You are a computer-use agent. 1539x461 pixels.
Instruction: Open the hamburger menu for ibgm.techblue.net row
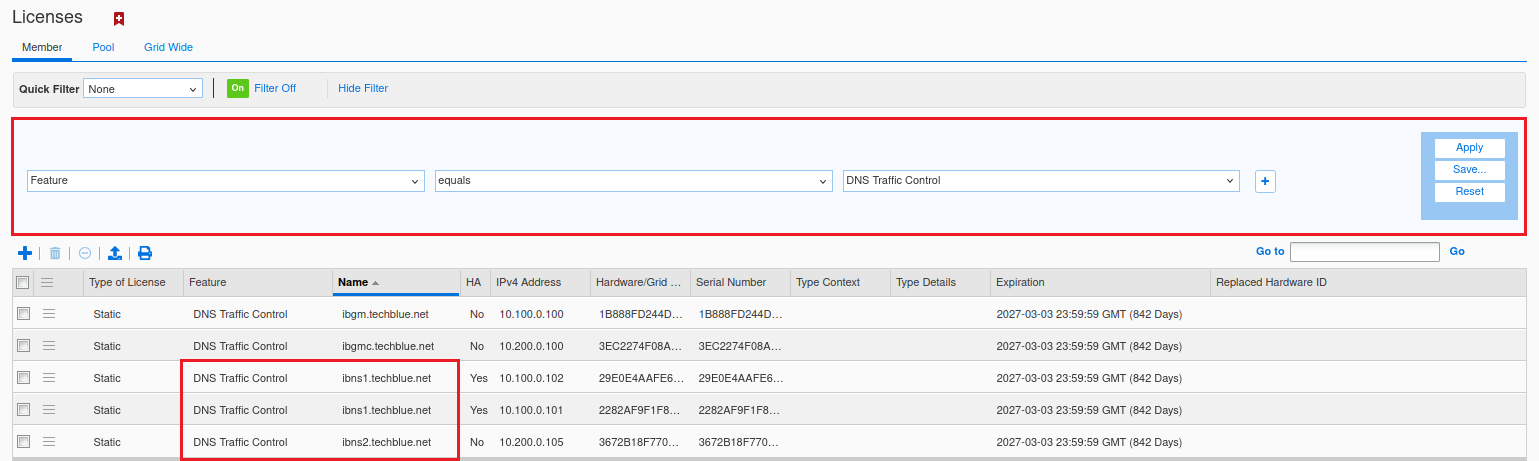pyautogui.click(x=49, y=314)
